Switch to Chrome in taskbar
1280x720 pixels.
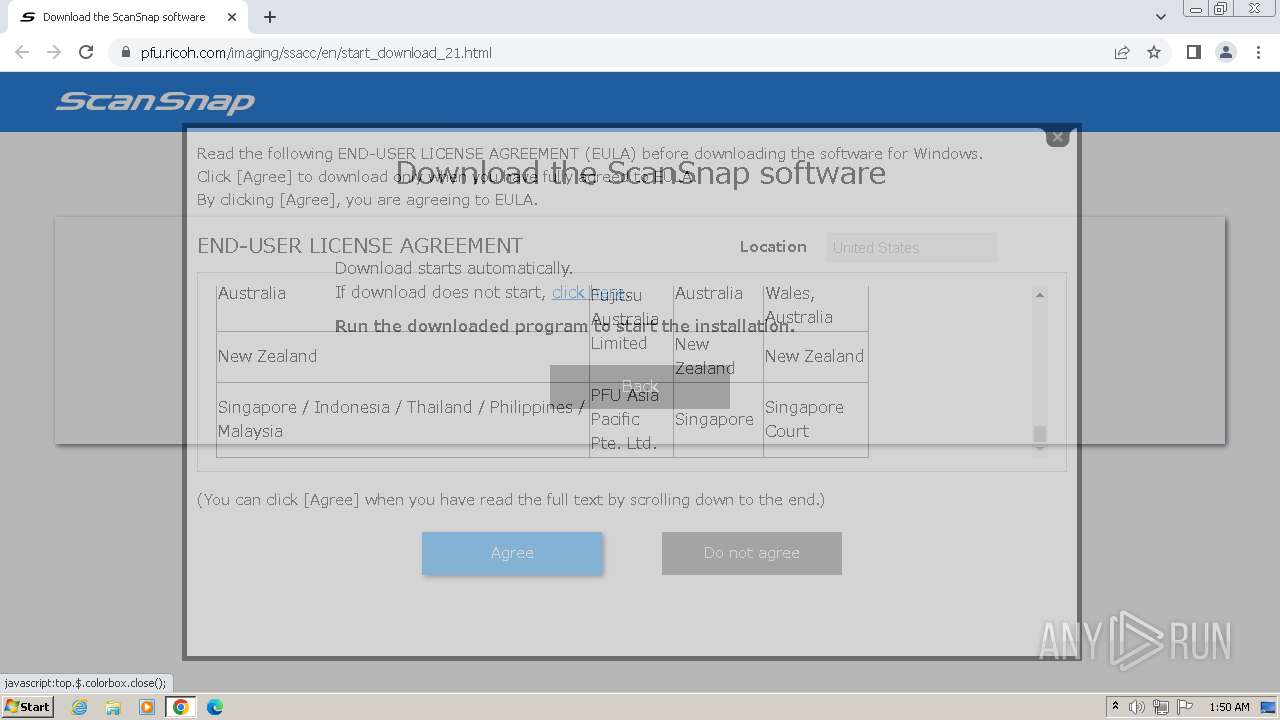(181, 707)
